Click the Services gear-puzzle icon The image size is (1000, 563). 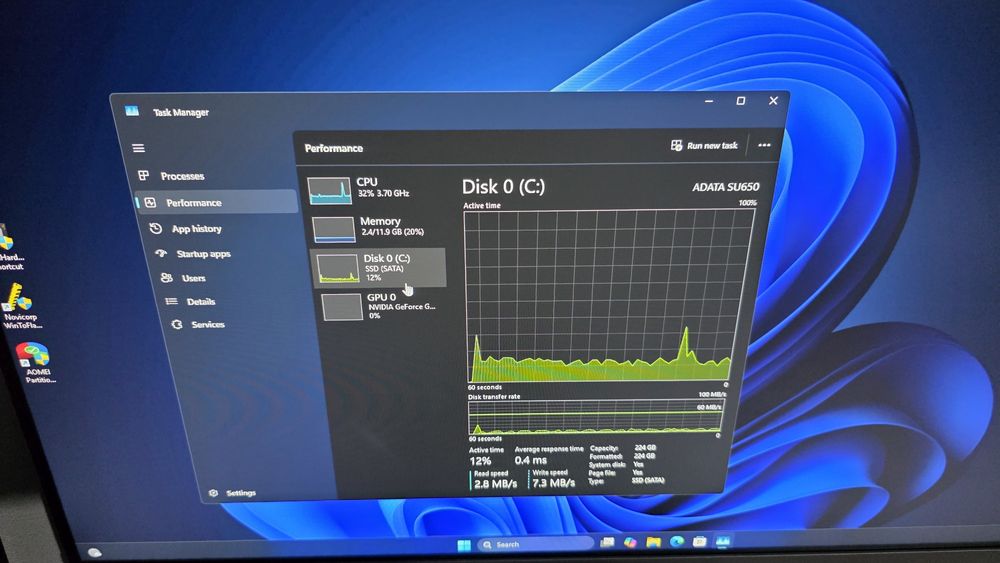point(177,324)
